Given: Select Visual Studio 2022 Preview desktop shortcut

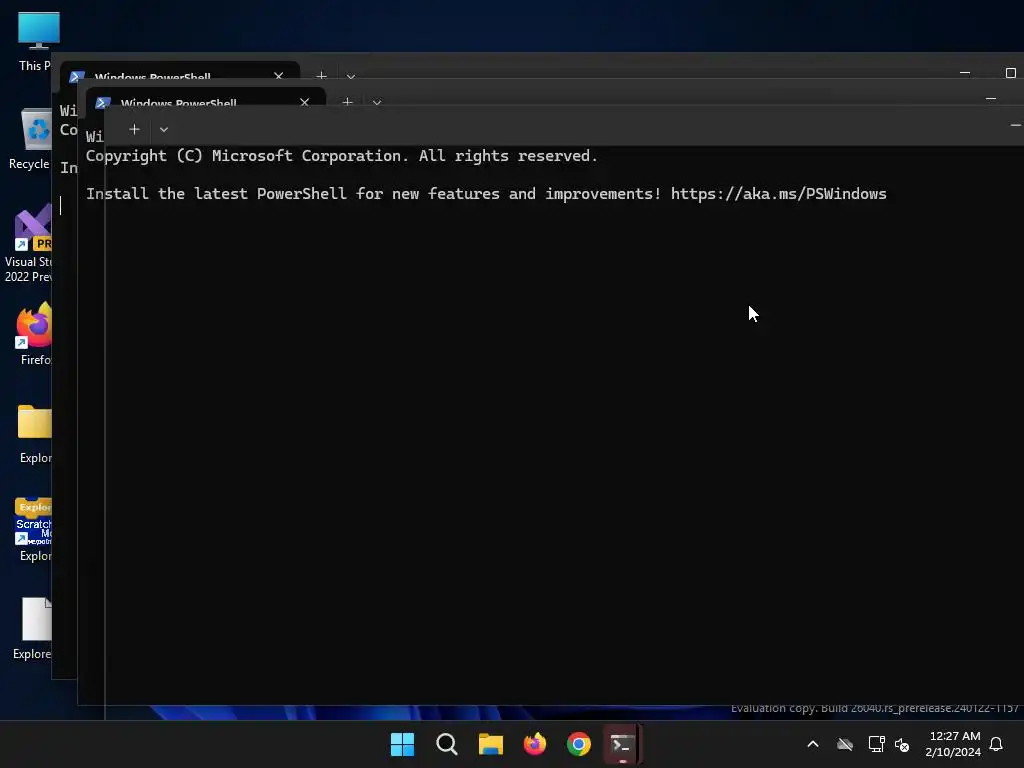Looking at the screenshot, I should tap(29, 244).
